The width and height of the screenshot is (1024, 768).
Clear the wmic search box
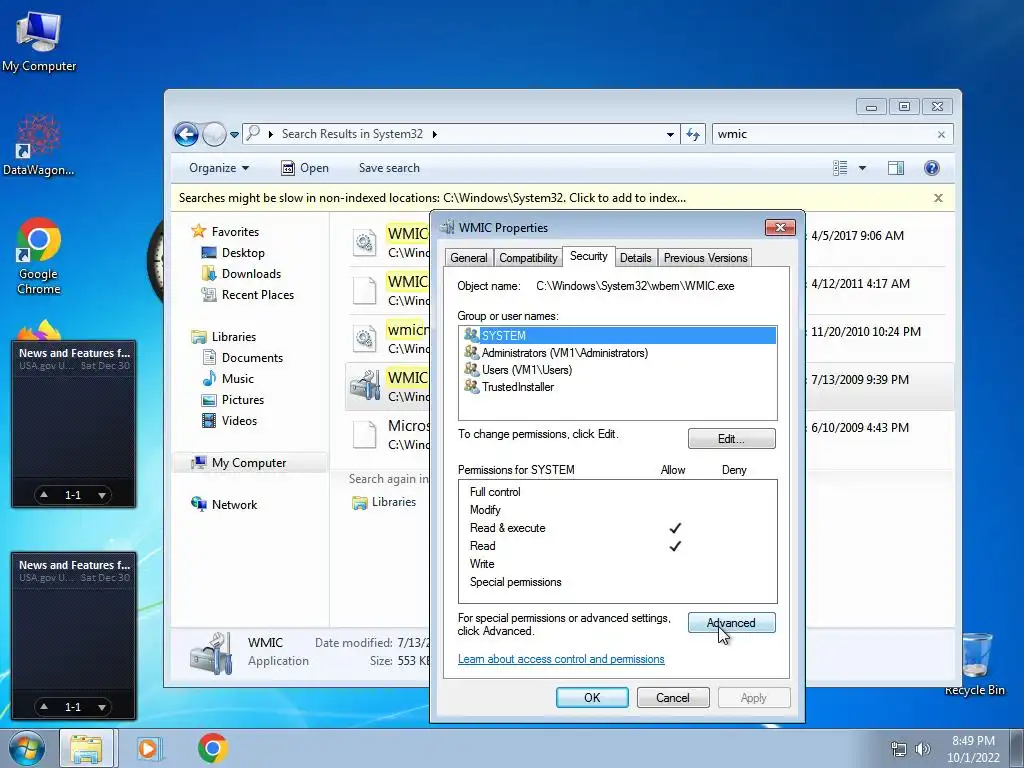941,135
